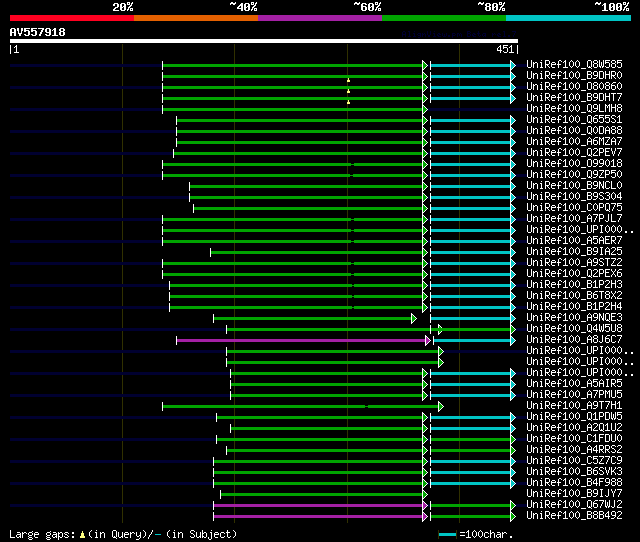Select the UniRef100_A4RRS2 label

coord(574,450)
